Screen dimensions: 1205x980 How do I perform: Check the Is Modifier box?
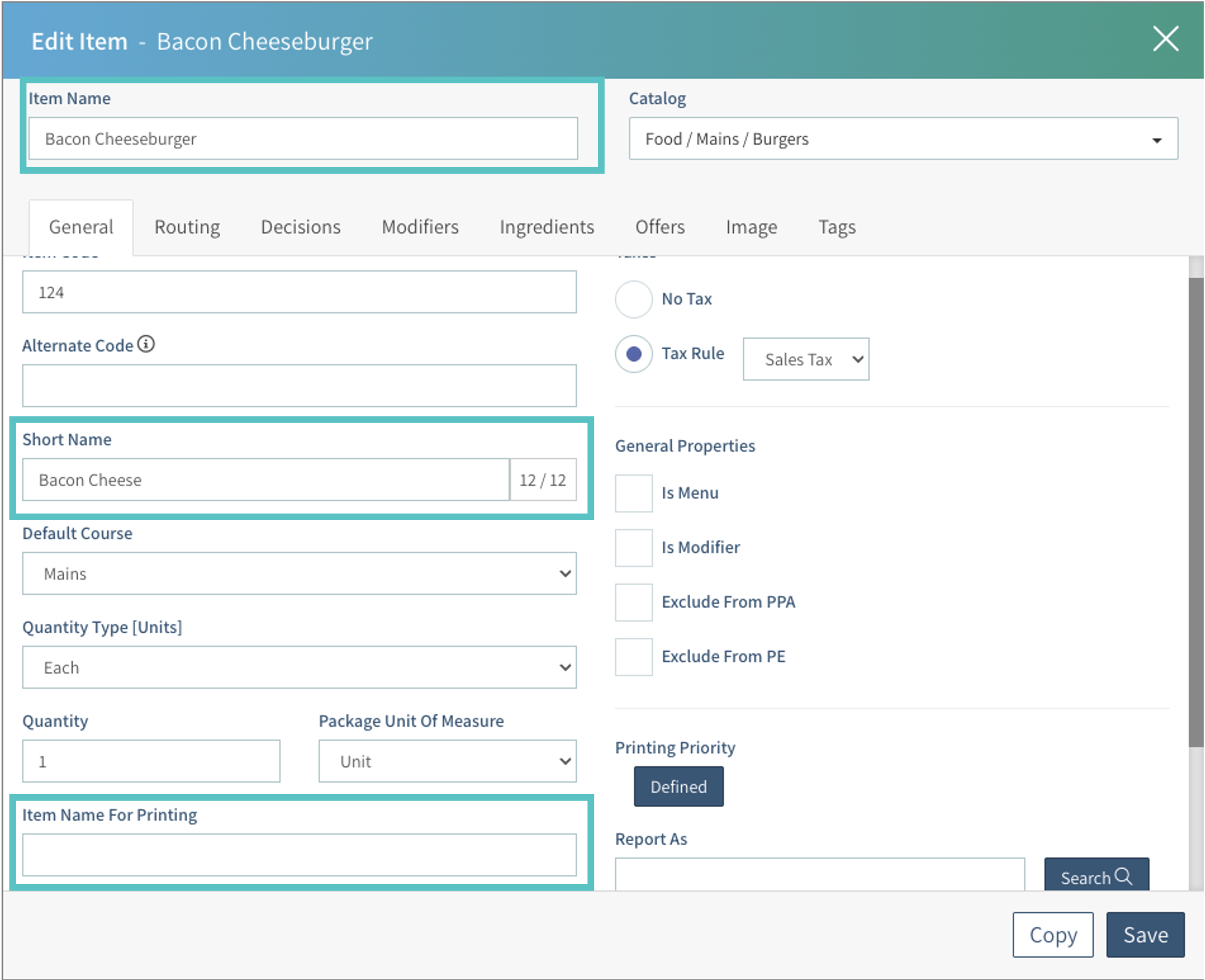[633, 547]
